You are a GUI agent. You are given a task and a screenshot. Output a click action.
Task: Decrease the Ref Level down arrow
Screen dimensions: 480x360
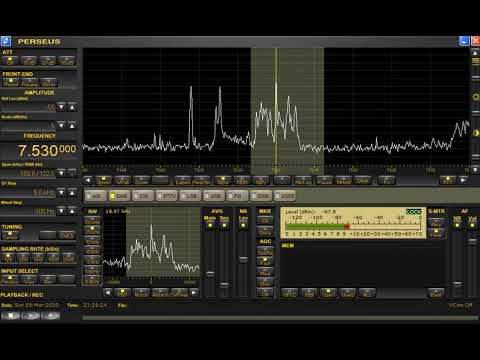coord(61,107)
